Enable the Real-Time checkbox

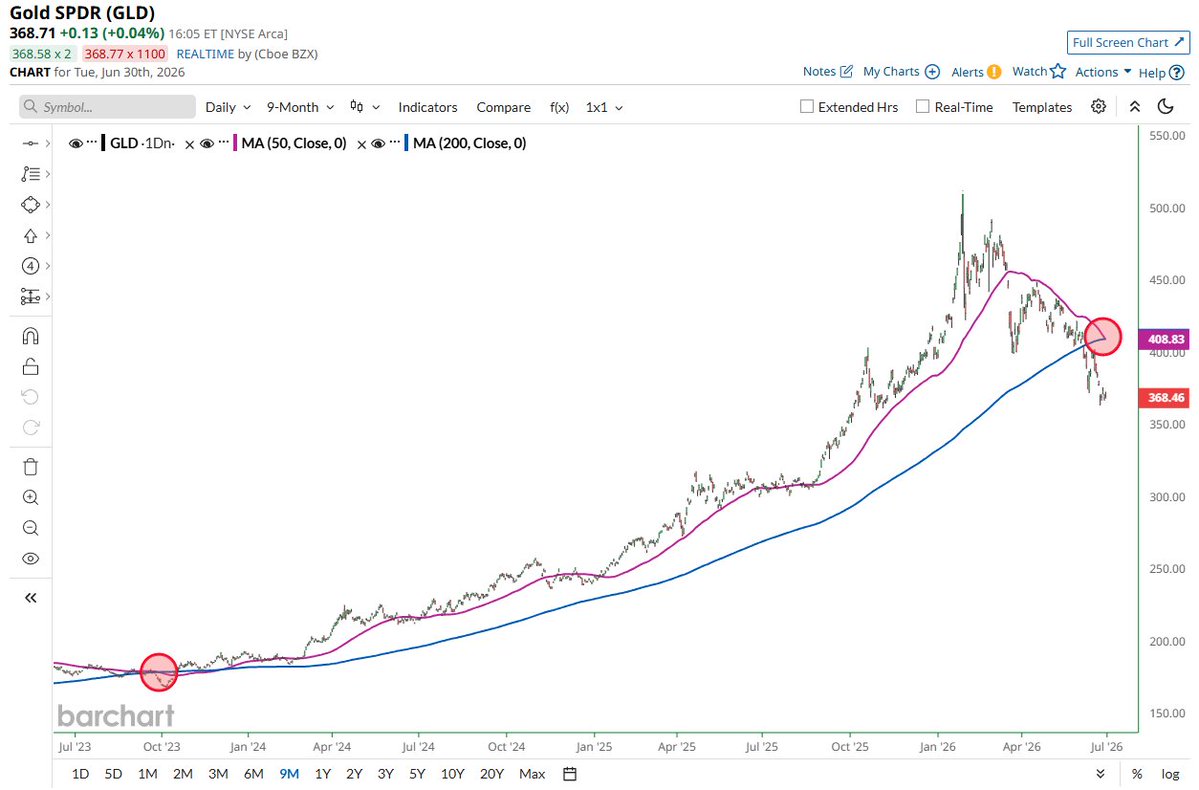coord(923,106)
